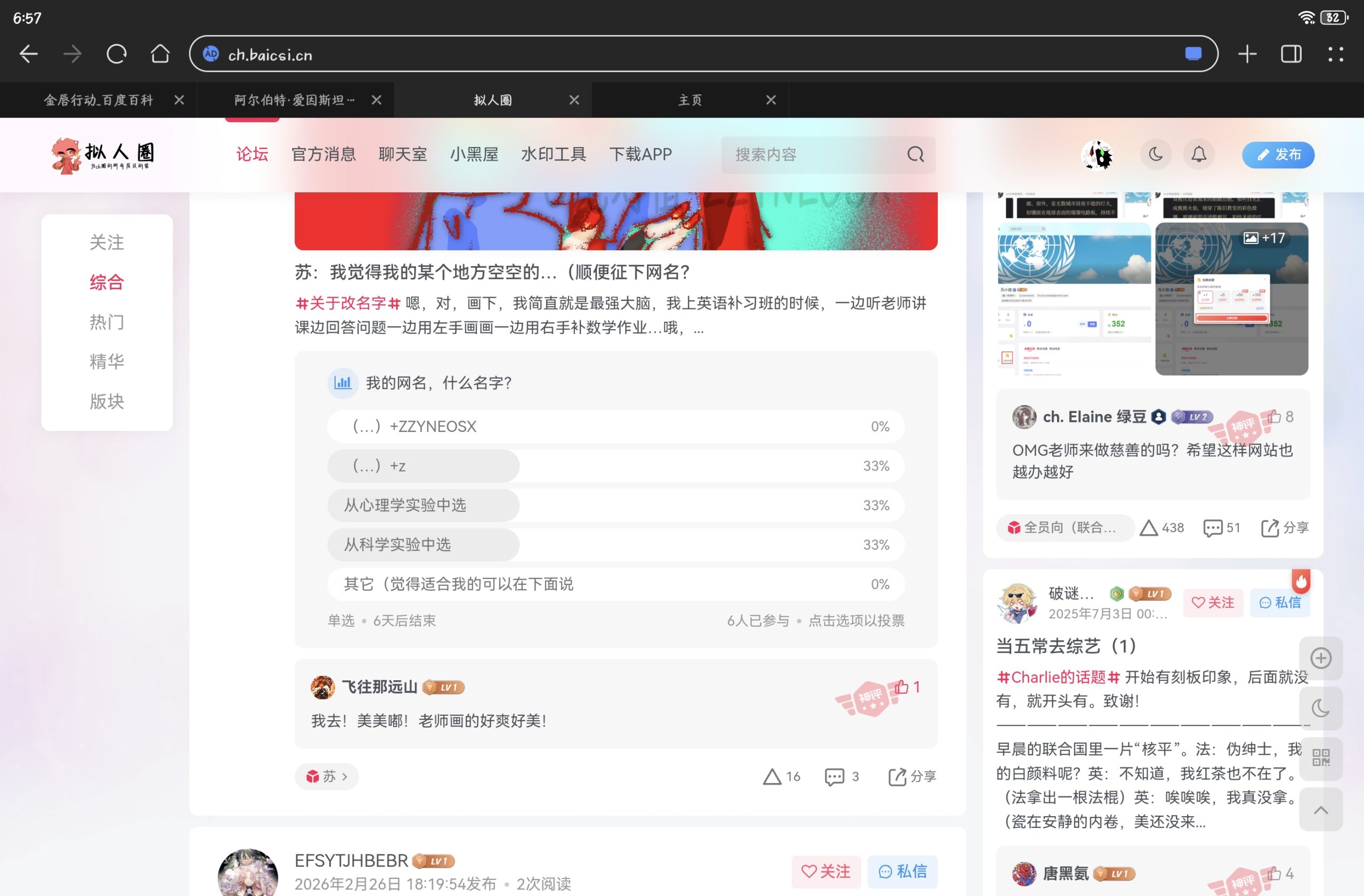
Task: Click the blue desktop-mode icon in address bar
Action: coord(1193,54)
